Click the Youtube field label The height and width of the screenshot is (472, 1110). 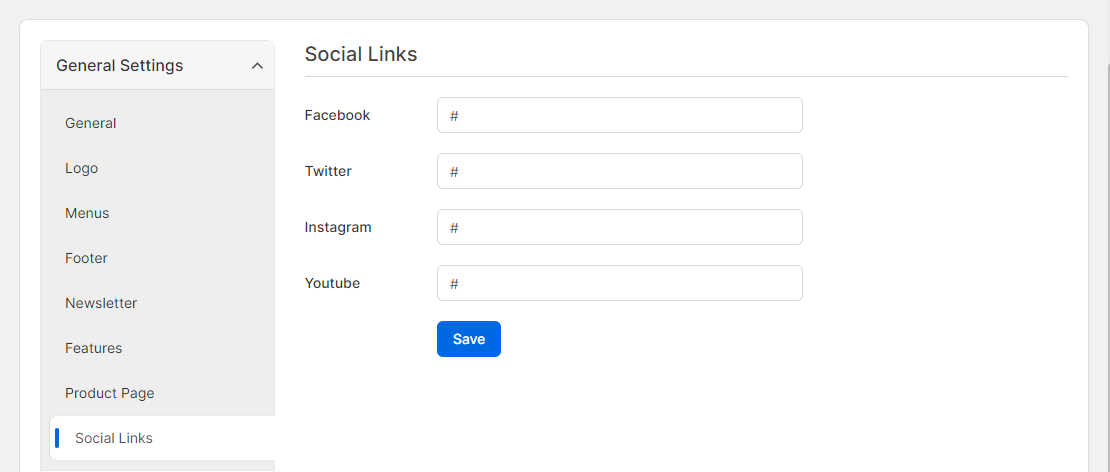[333, 283]
